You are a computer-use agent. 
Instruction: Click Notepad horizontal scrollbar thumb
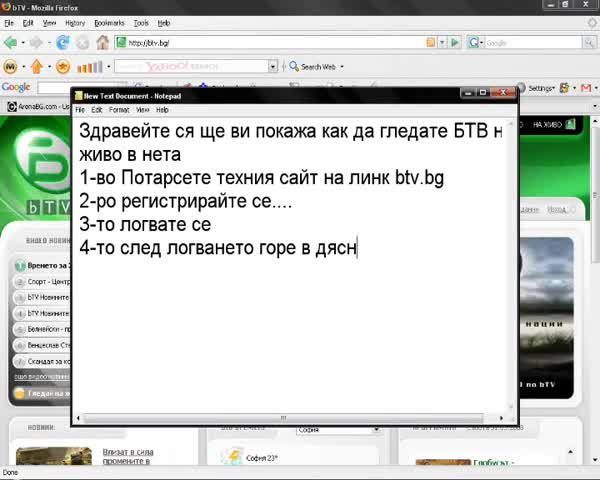(283, 418)
